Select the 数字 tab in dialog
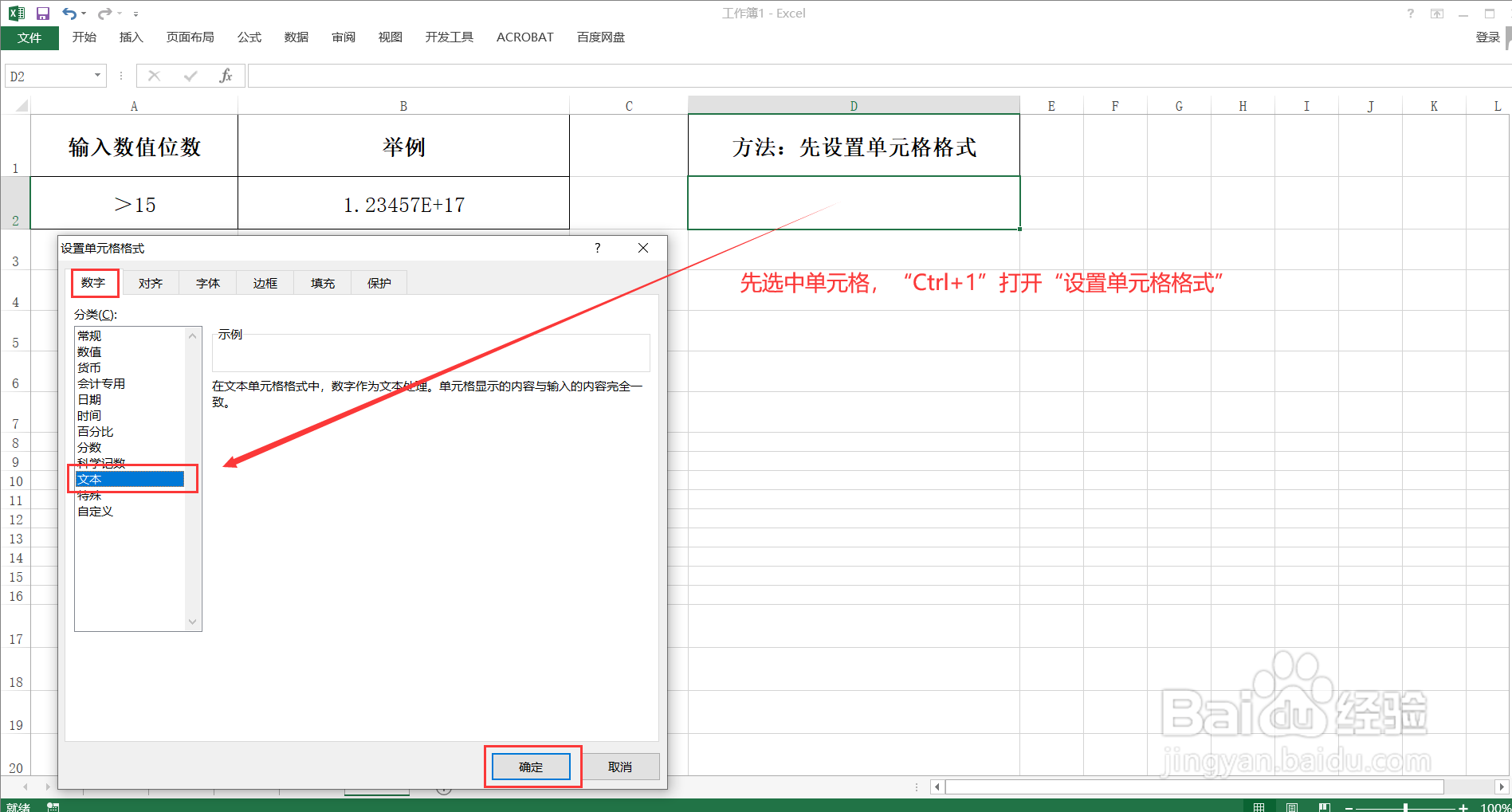Viewport: 1512px width, 812px height. [x=93, y=283]
